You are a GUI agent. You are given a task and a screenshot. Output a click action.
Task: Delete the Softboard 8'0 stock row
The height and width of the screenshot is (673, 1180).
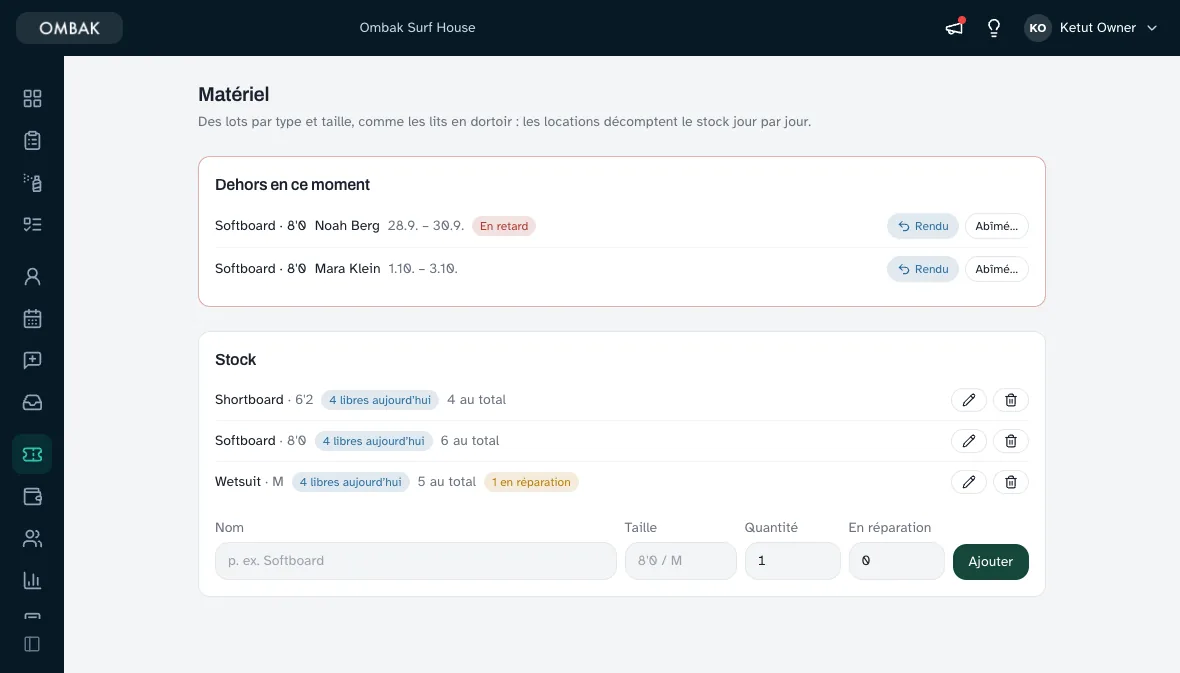coord(1011,441)
